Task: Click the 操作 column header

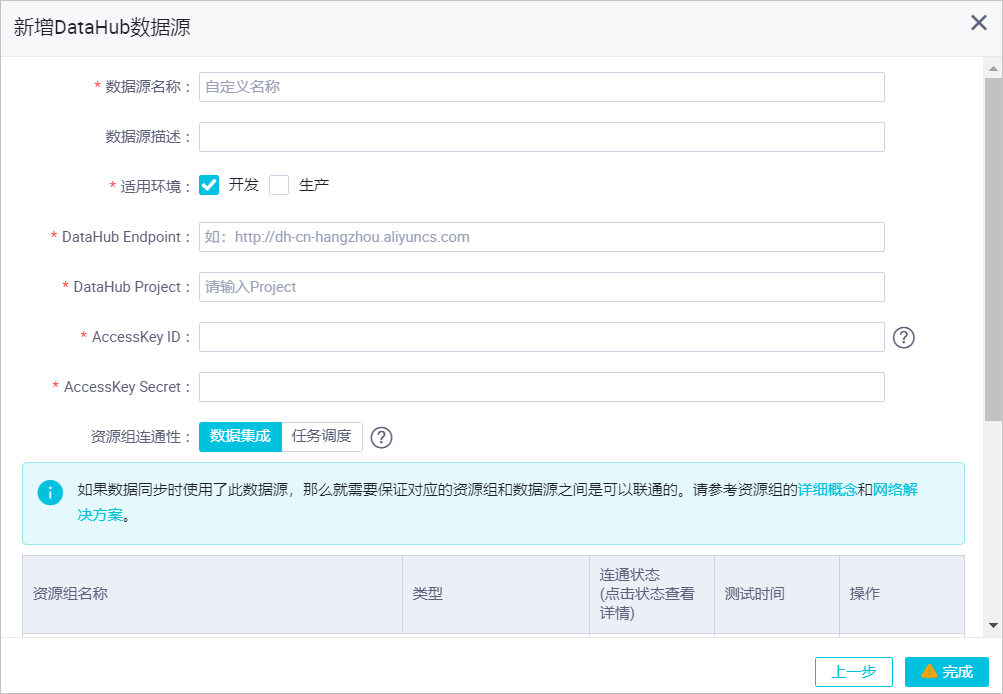Action: point(901,594)
